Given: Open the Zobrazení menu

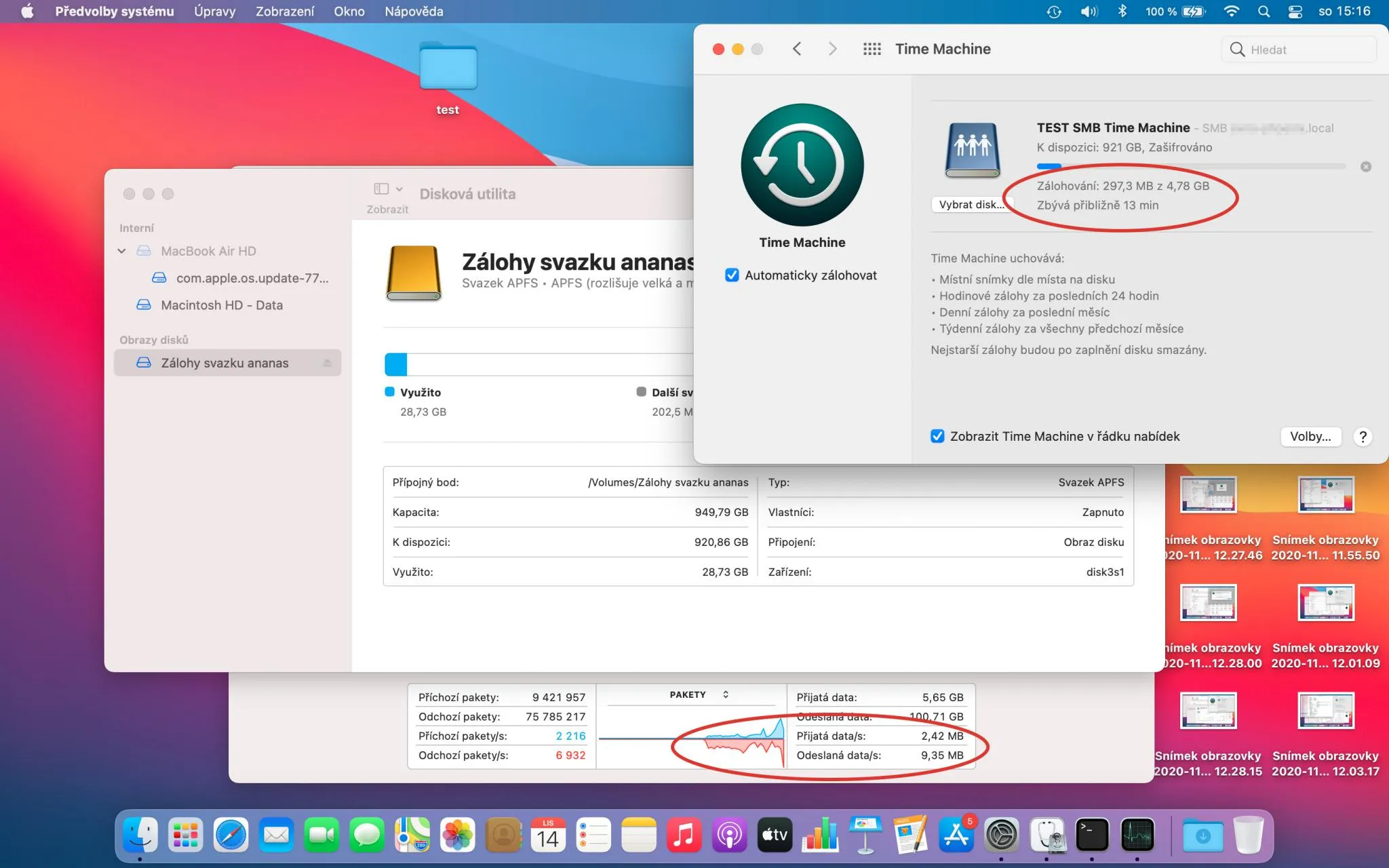Looking at the screenshot, I should [285, 12].
